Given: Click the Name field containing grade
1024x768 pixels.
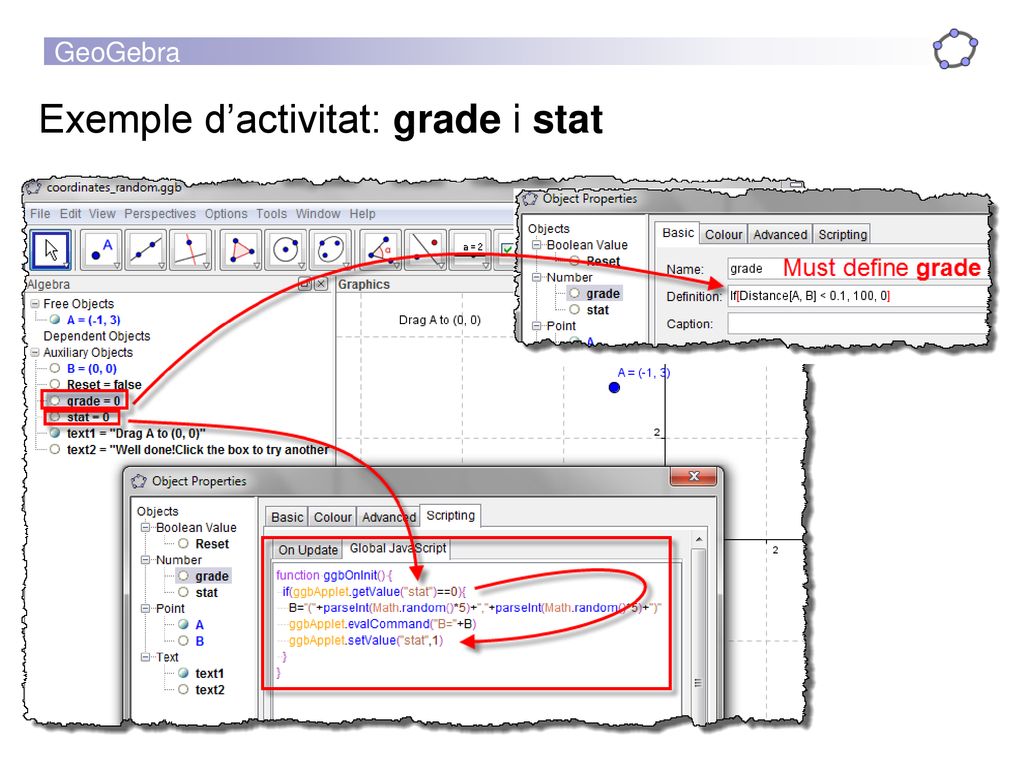Looking at the screenshot, I should [859, 268].
